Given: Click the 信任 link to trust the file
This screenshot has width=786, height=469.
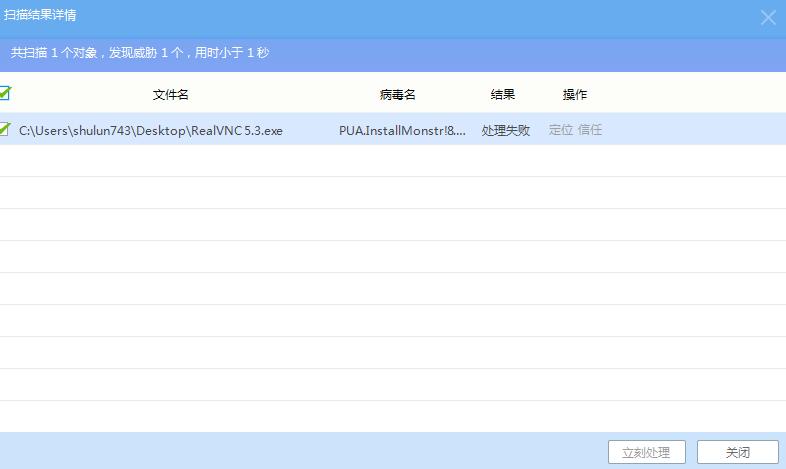Looking at the screenshot, I should click(590, 130).
